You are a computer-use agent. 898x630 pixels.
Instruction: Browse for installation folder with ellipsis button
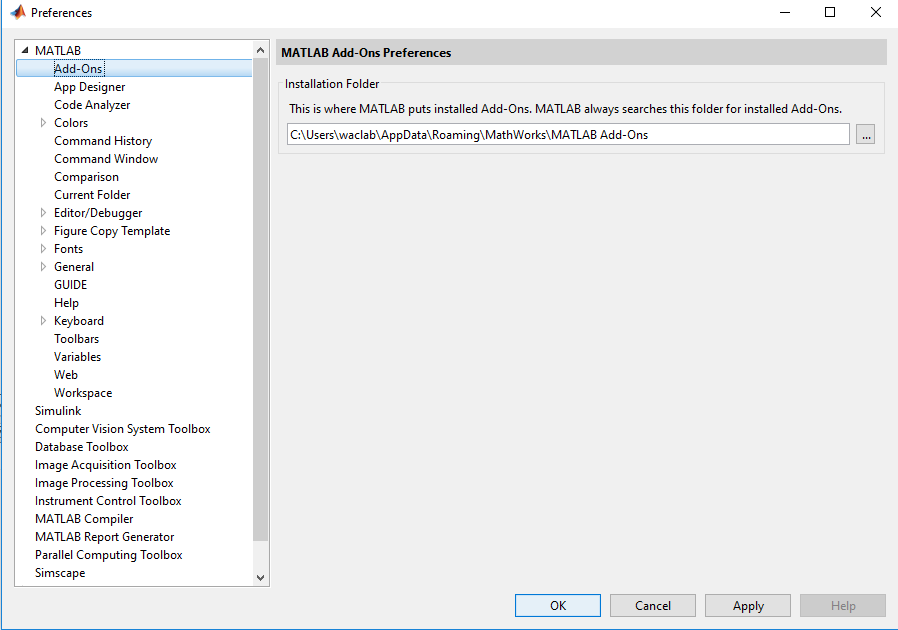point(865,135)
